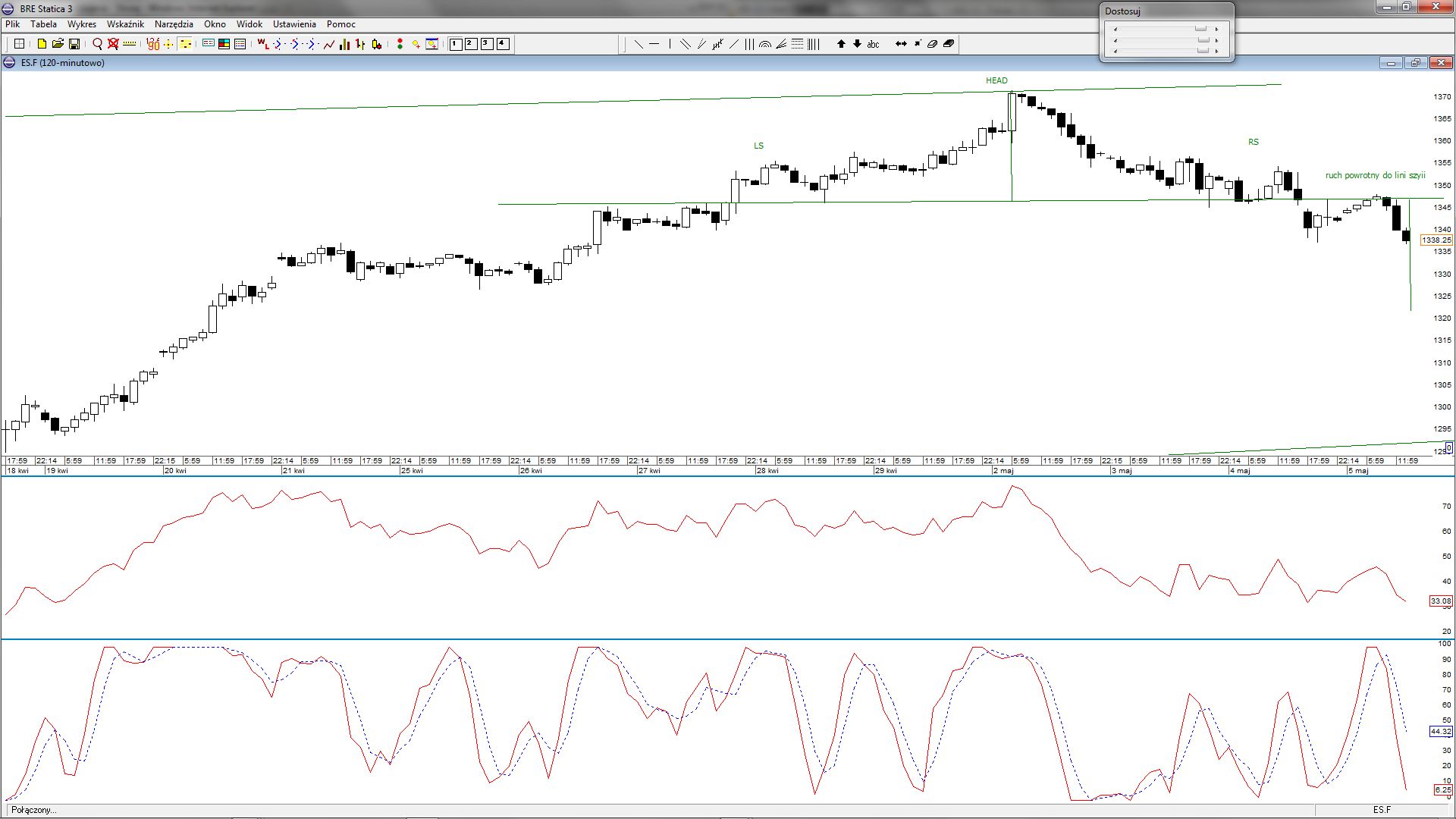This screenshot has height=819, width=1456.
Task: Select the candlestick chart type icon
Action: (x=377, y=44)
